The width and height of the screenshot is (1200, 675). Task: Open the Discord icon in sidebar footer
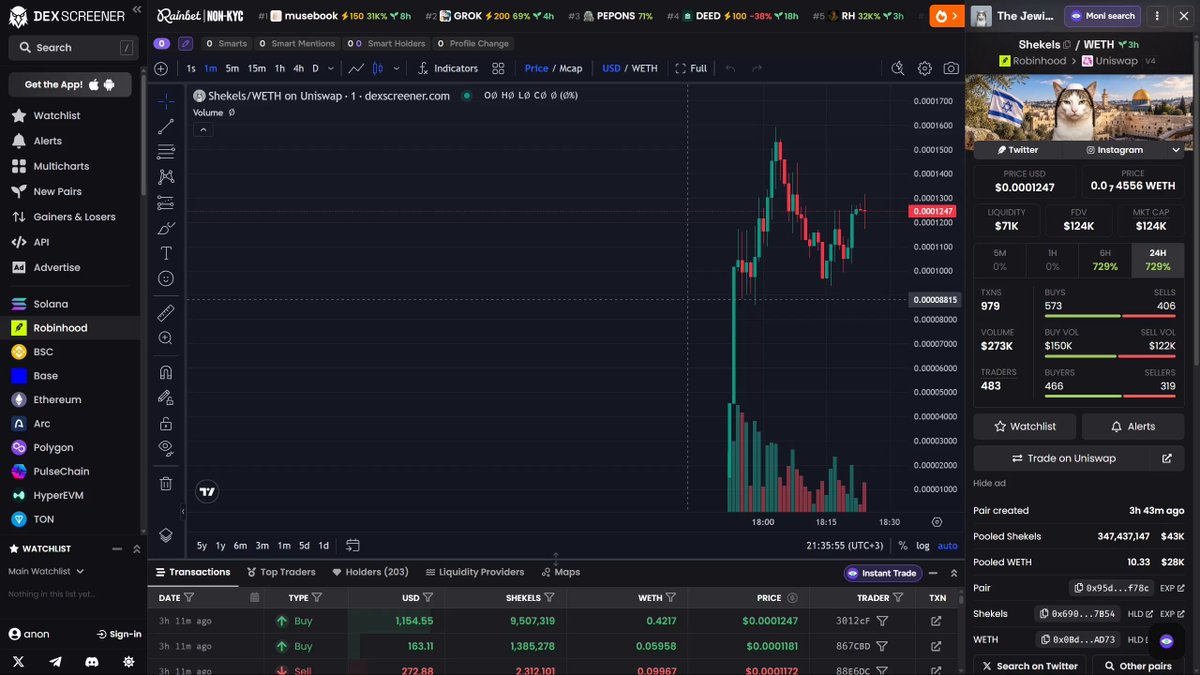[92, 661]
